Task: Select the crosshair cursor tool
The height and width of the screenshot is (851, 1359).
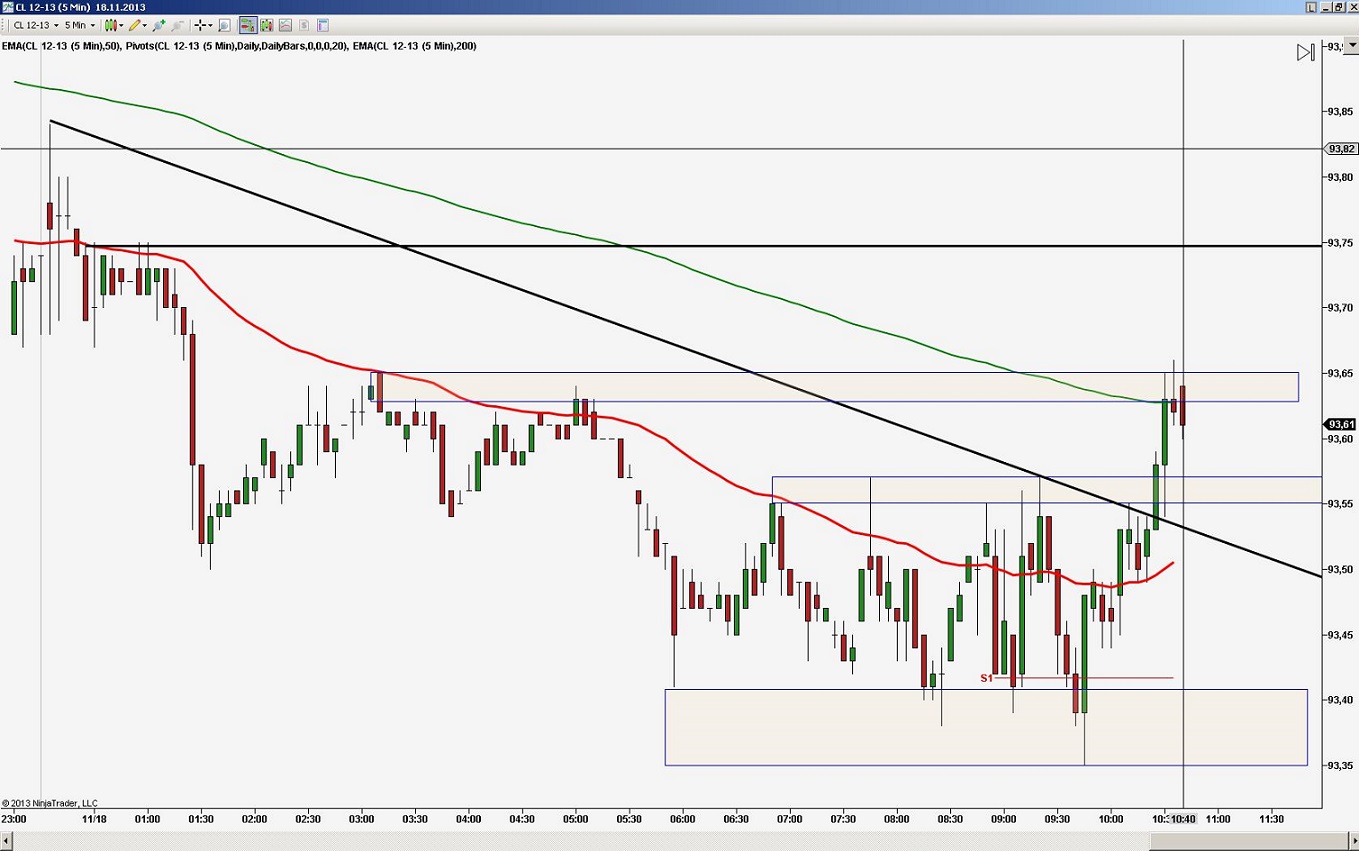Action: (200, 25)
